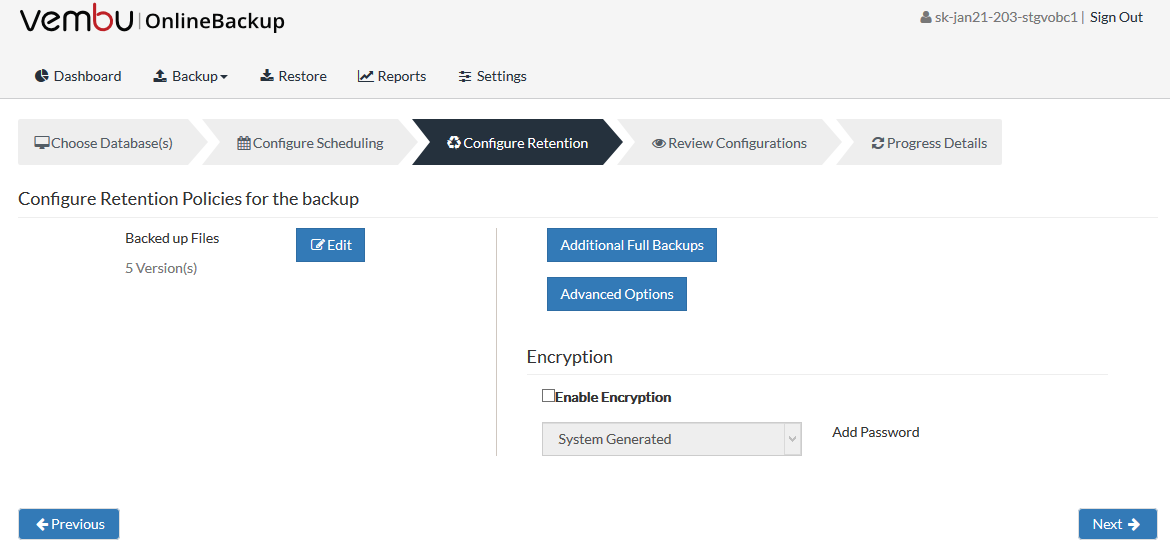Click the user profile icon beside the username
The height and width of the screenshot is (554, 1170).
tap(925, 18)
